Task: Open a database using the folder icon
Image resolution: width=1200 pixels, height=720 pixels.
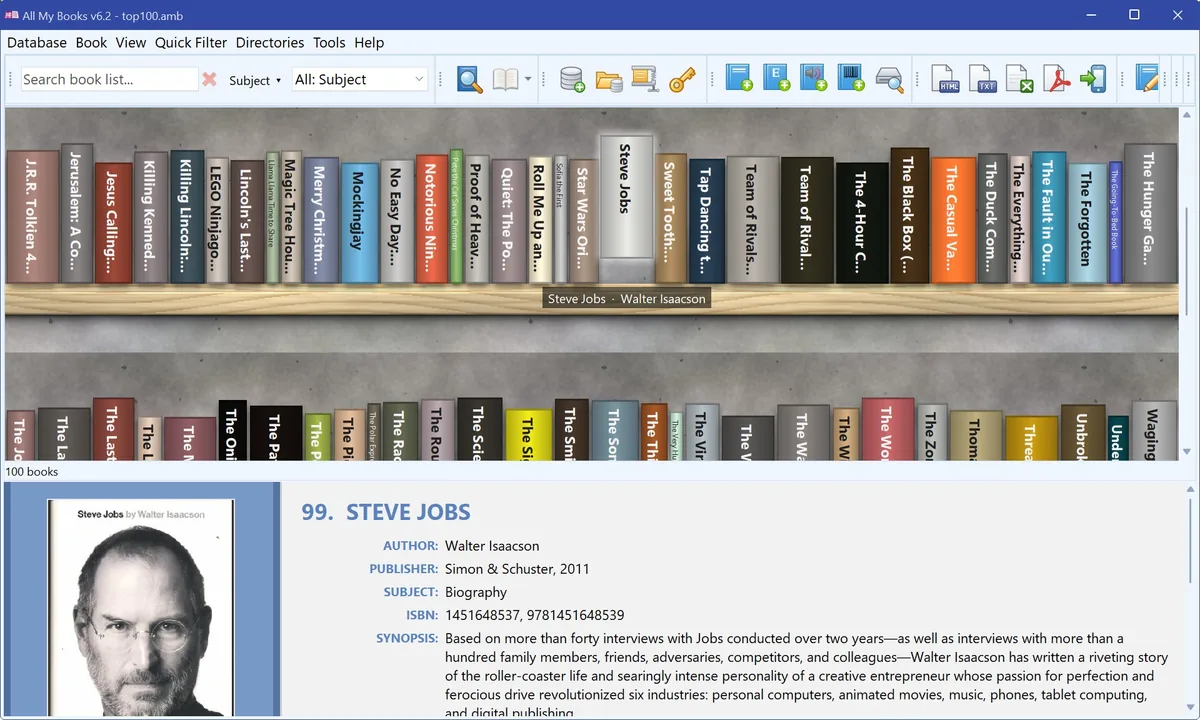Action: click(609, 80)
